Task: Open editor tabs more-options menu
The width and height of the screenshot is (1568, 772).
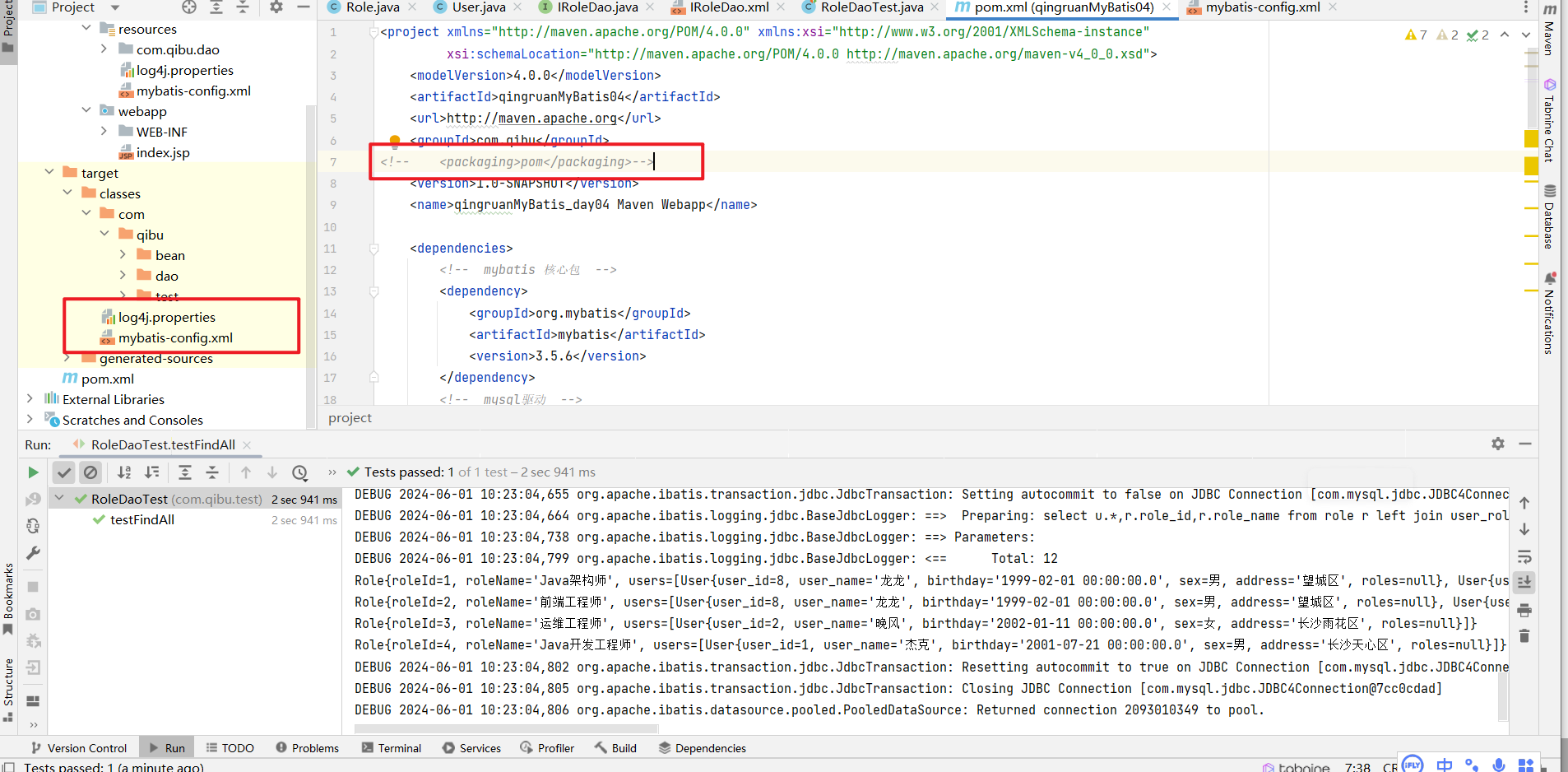Action: tap(1526, 7)
